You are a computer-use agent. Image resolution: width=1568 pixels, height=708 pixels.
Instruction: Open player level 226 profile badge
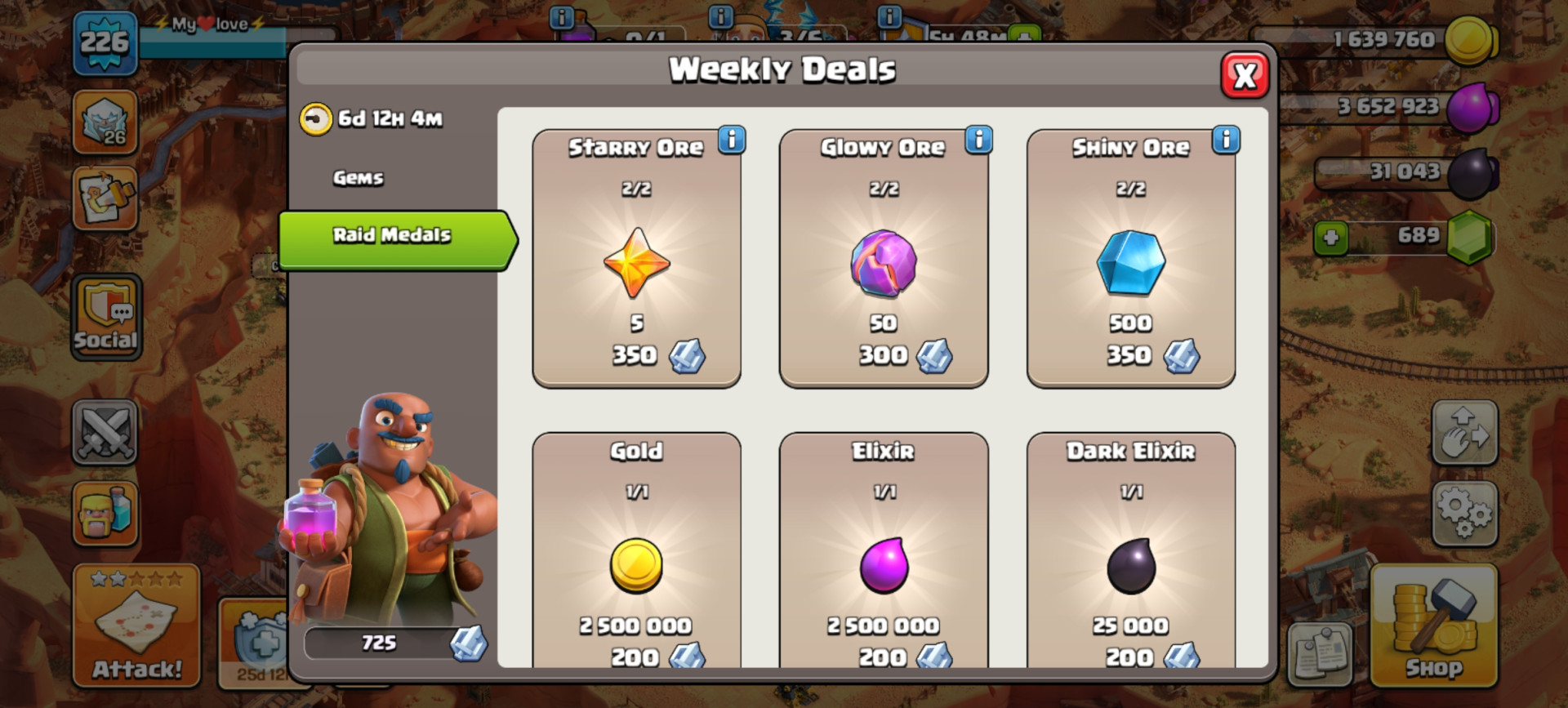(x=105, y=42)
